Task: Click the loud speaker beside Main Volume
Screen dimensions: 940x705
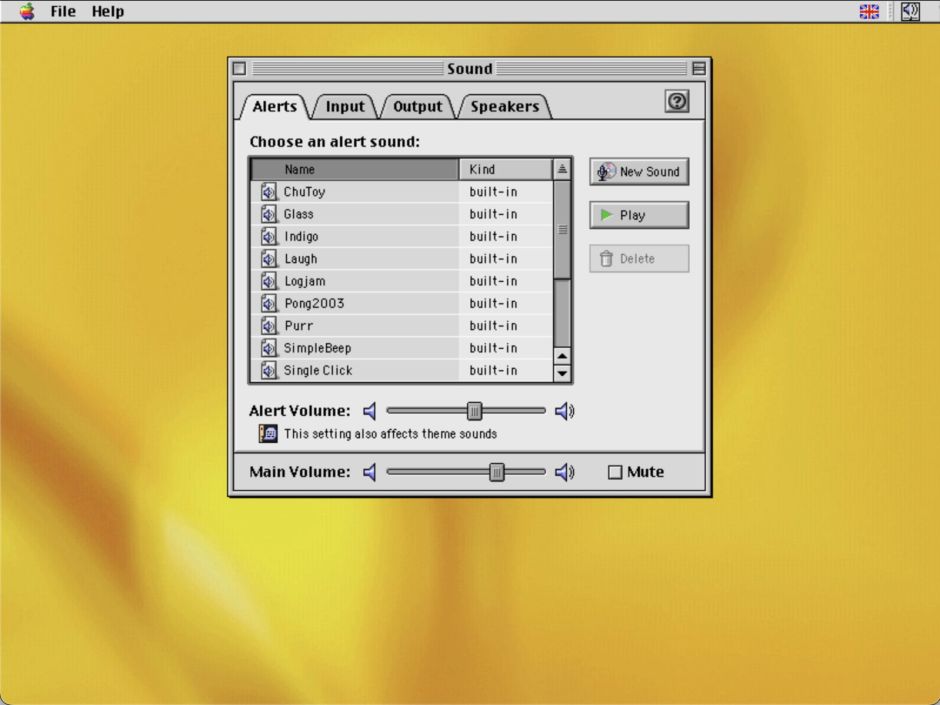Action: 564,471
